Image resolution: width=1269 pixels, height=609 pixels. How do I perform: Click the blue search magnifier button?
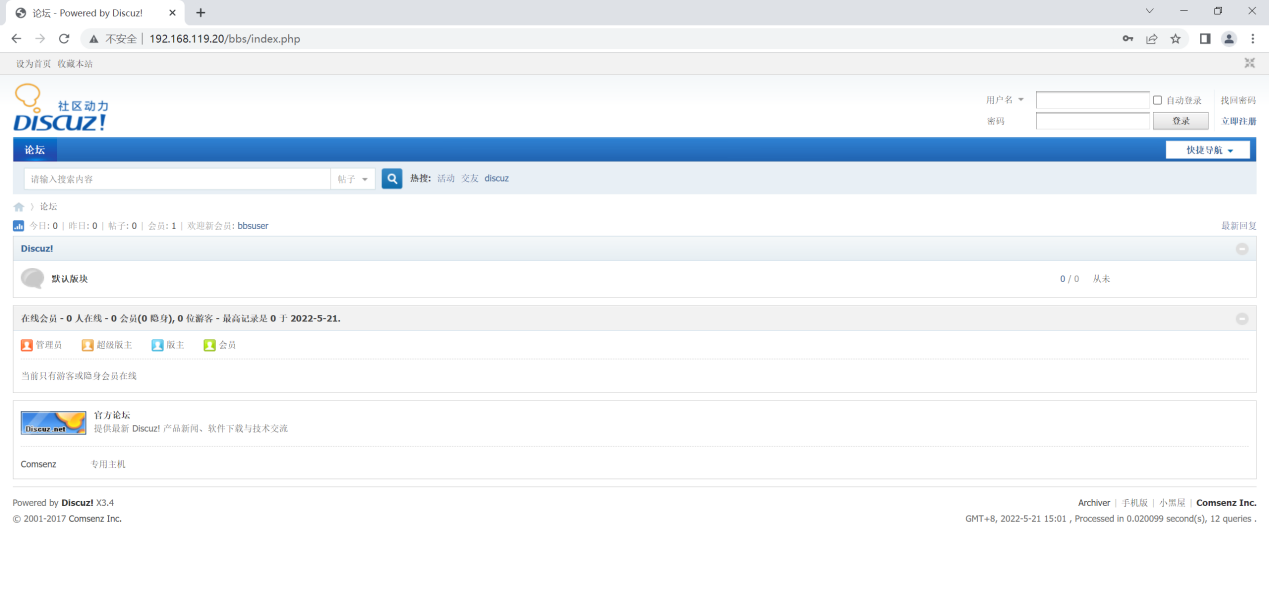click(392, 178)
